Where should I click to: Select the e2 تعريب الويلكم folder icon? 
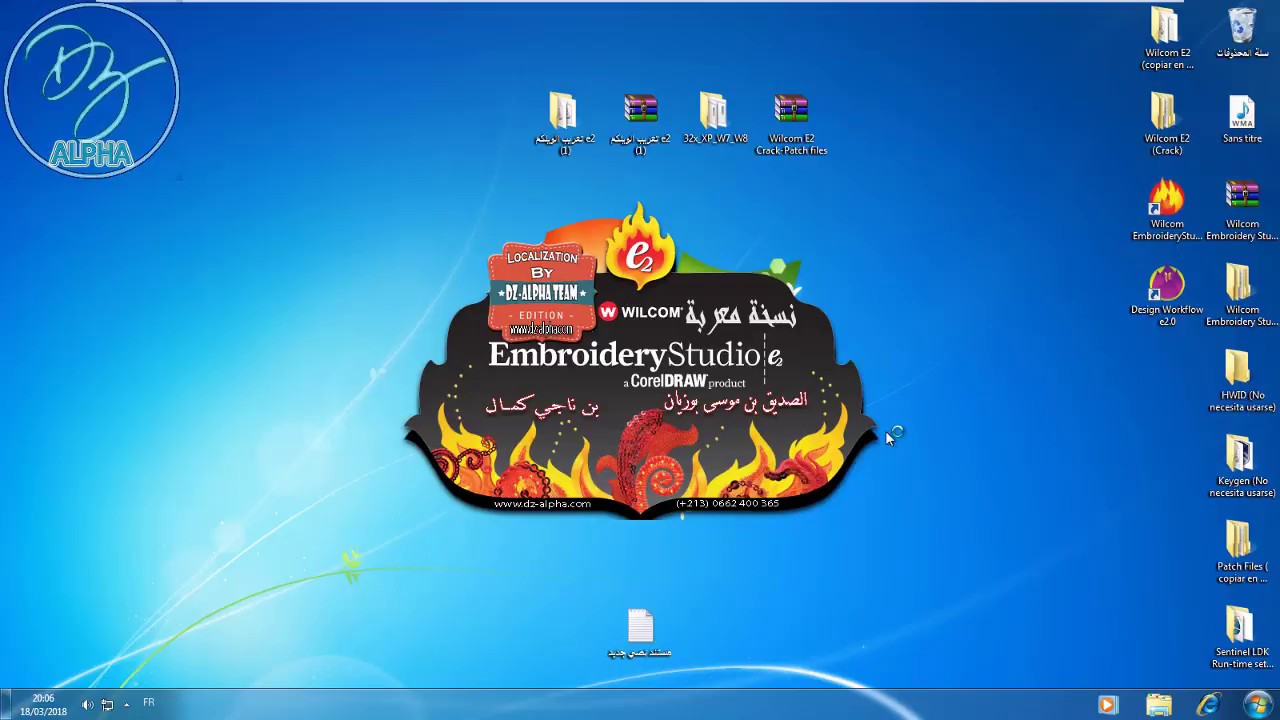click(564, 123)
